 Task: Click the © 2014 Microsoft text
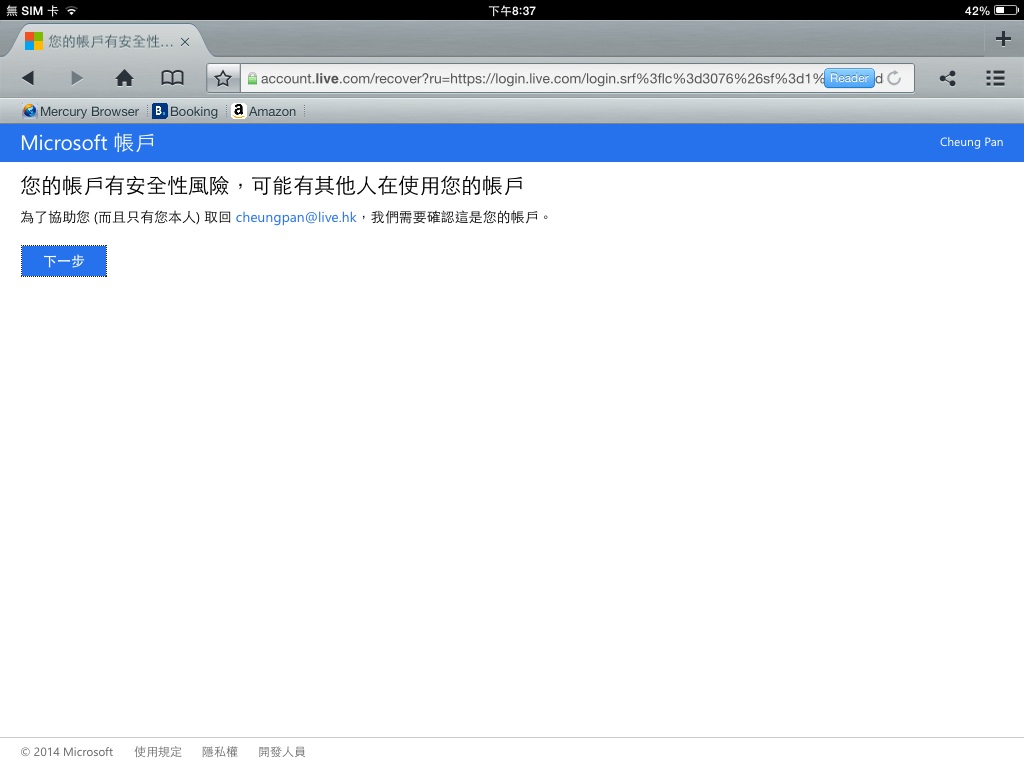pos(67,752)
